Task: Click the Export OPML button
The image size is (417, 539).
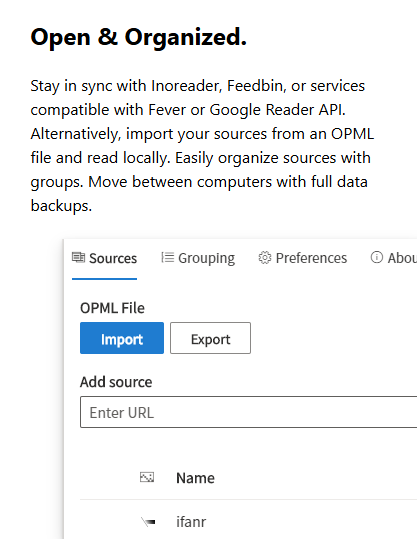Action: point(210,338)
